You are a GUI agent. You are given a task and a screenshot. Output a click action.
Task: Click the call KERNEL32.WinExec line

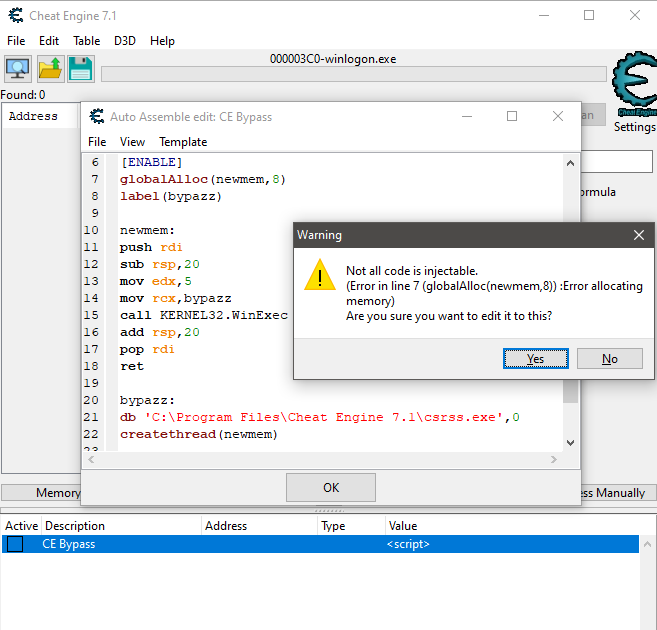(x=204, y=315)
